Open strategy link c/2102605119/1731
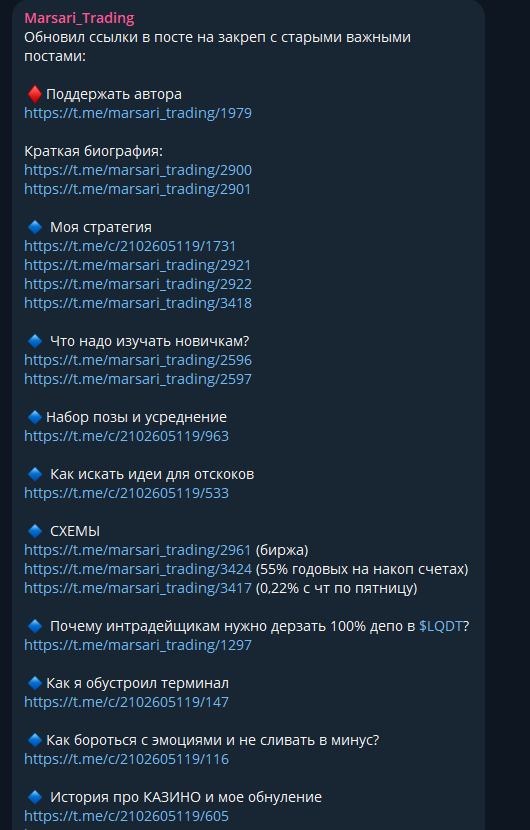Image resolution: width=530 pixels, height=830 pixels. [x=130, y=246]
